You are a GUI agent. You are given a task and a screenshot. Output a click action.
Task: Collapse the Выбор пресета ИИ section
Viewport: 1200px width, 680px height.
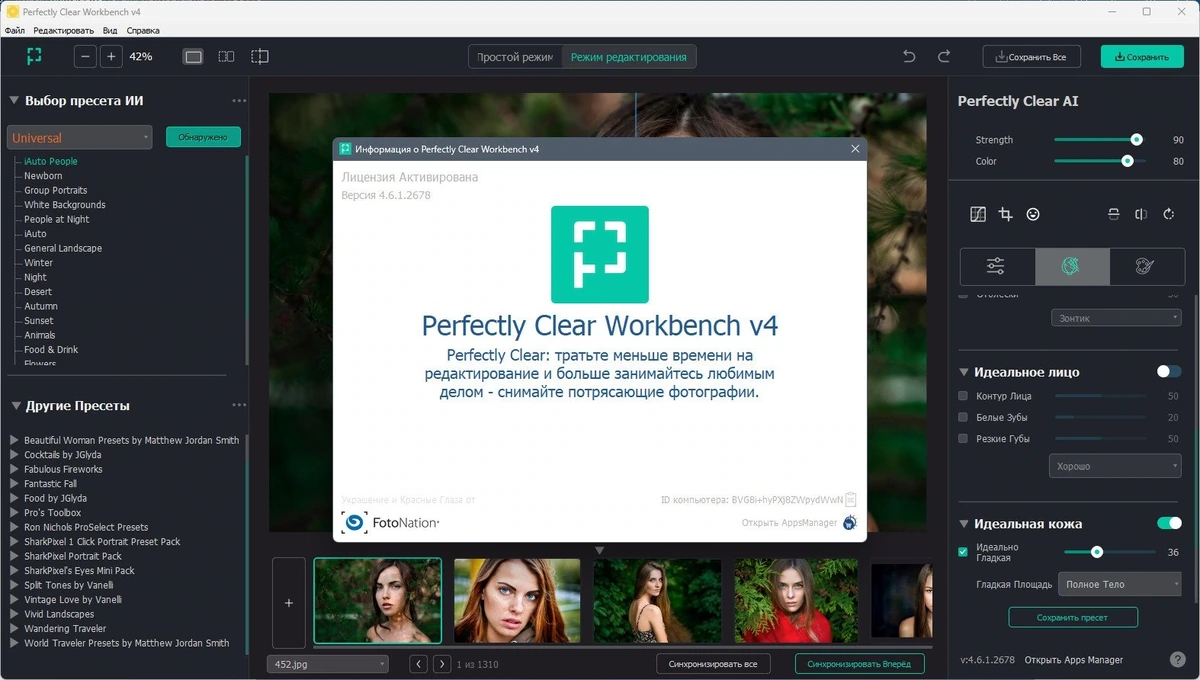14,100
